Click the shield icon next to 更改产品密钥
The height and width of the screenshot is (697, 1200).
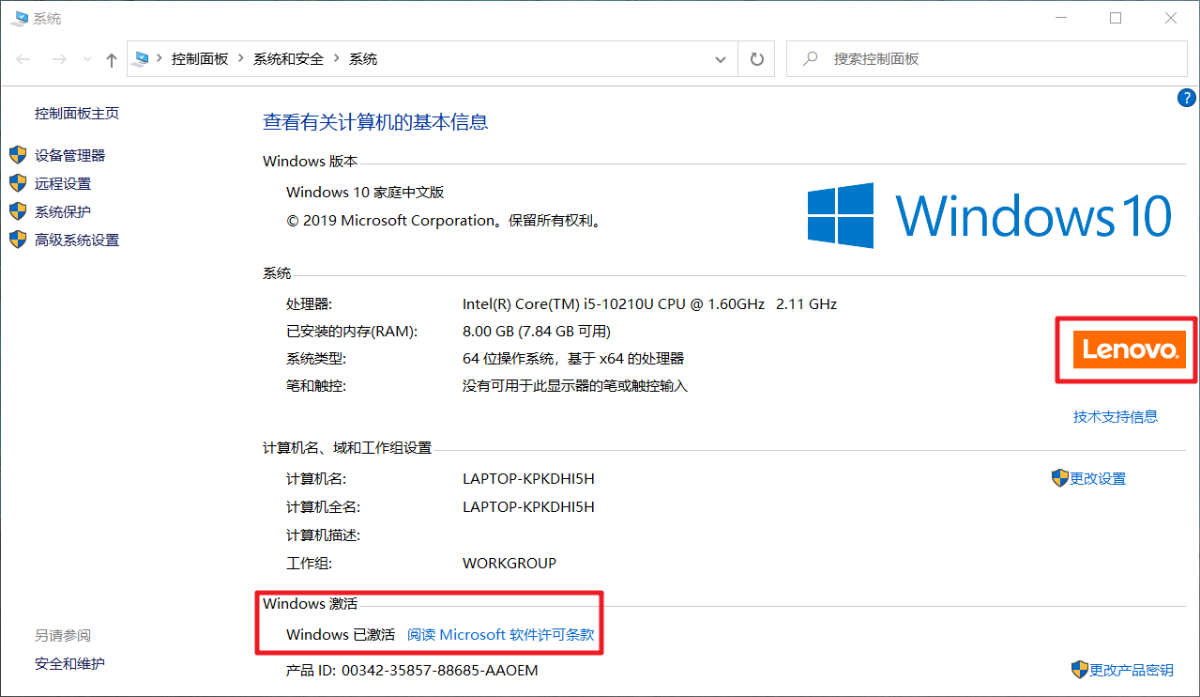1080,669
